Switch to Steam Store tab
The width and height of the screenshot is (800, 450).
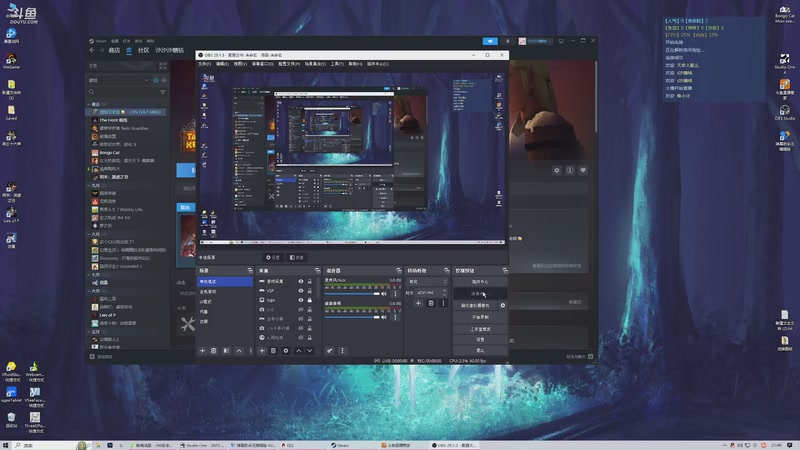[114, 50]
